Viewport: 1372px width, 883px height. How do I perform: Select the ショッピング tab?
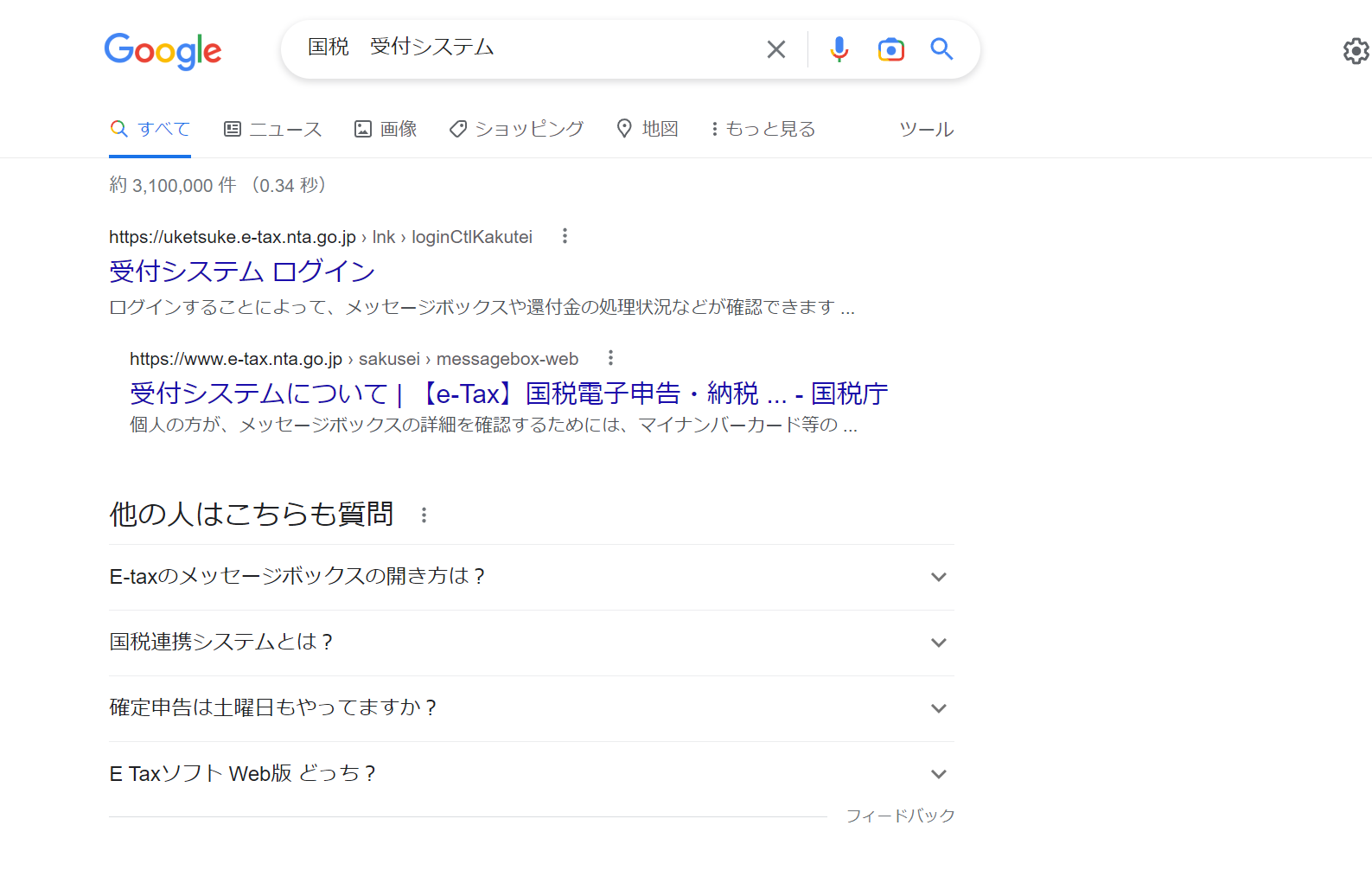517,130
